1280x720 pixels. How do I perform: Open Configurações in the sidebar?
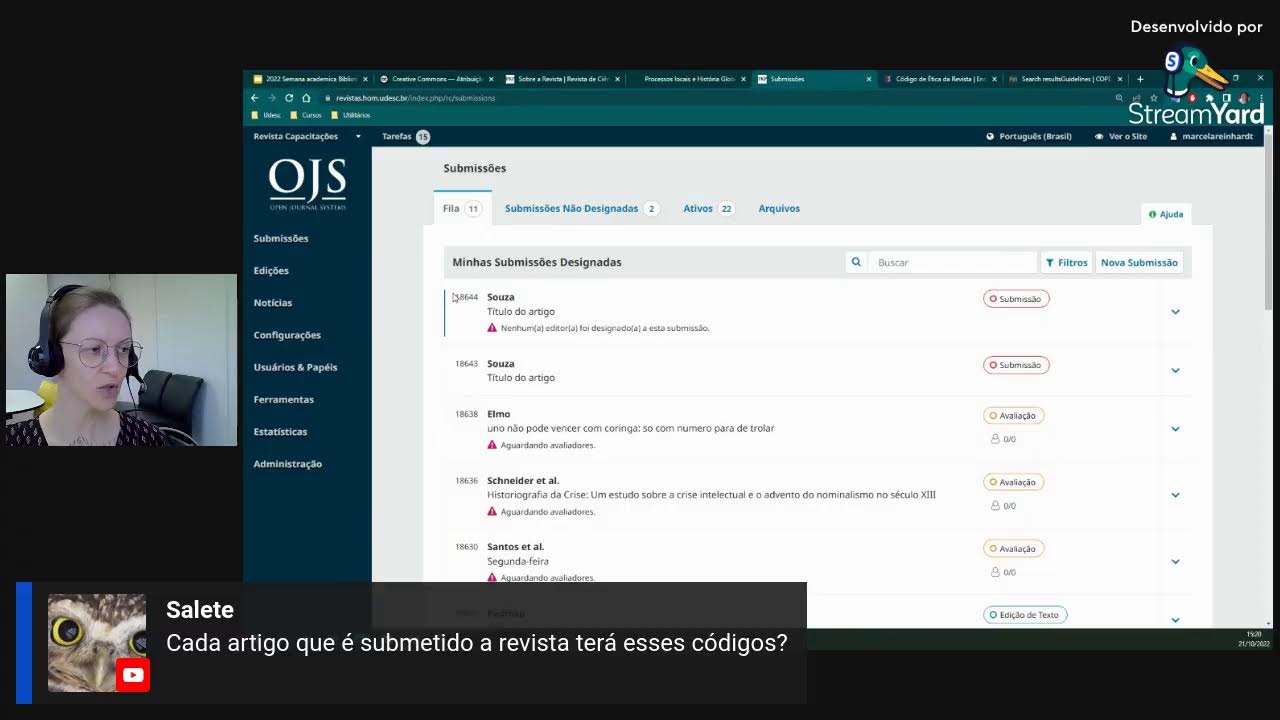tap(287, 335)
